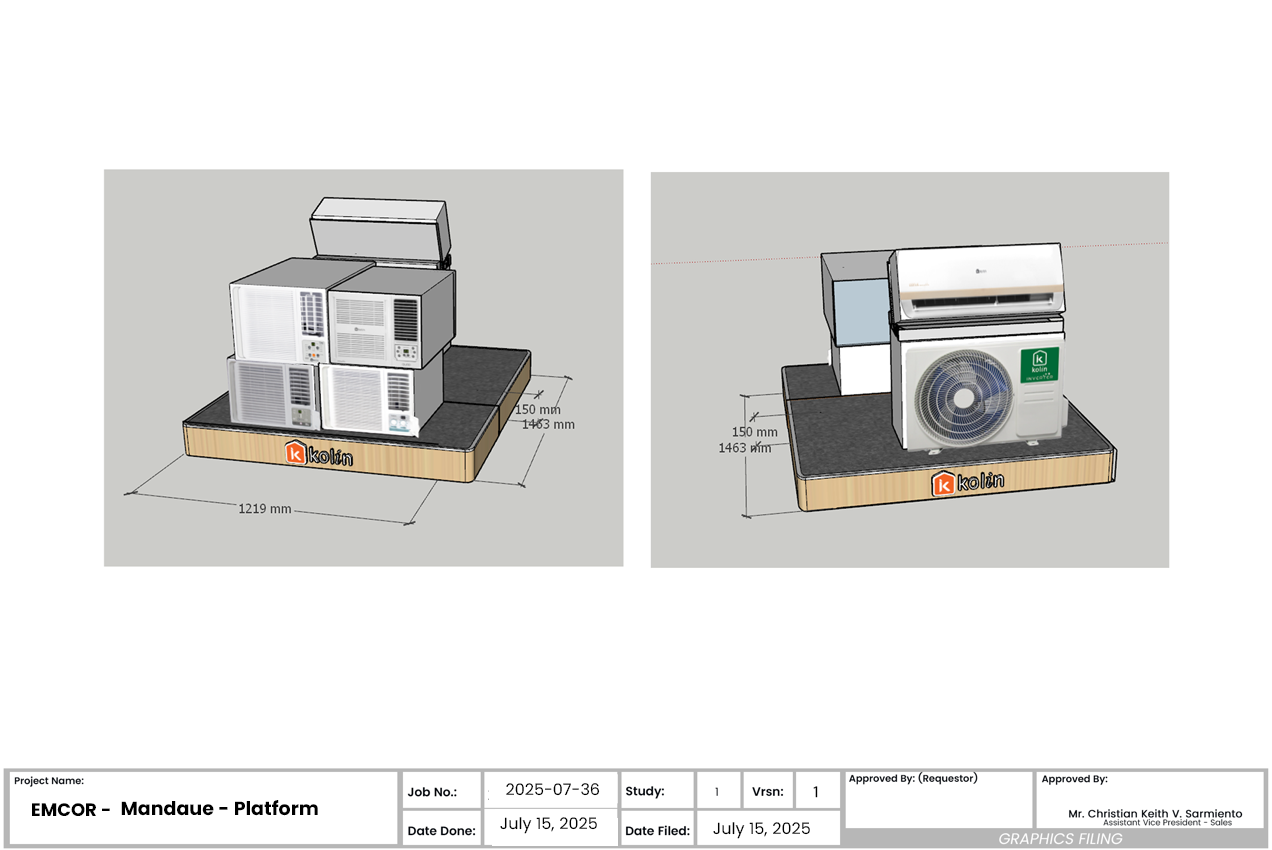Click the Vrsn value box

tap(816, 792)
